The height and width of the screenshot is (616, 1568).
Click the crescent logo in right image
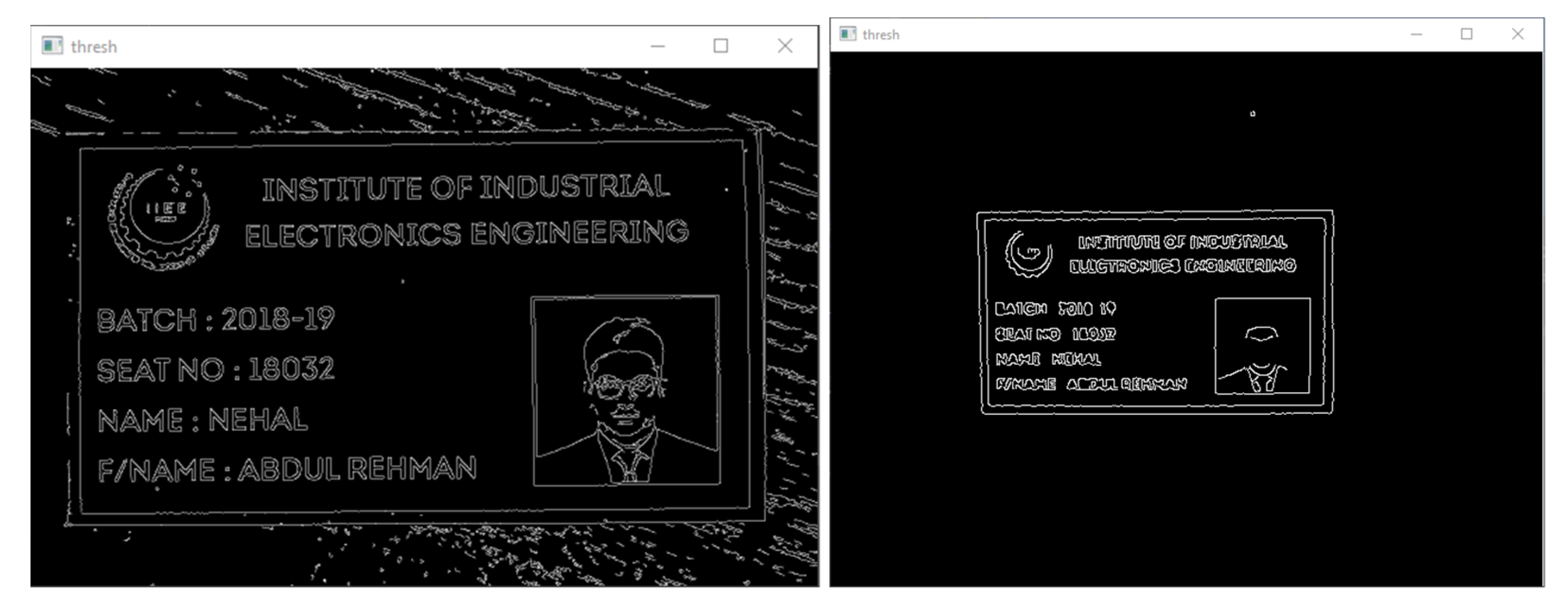point(1028,254)
